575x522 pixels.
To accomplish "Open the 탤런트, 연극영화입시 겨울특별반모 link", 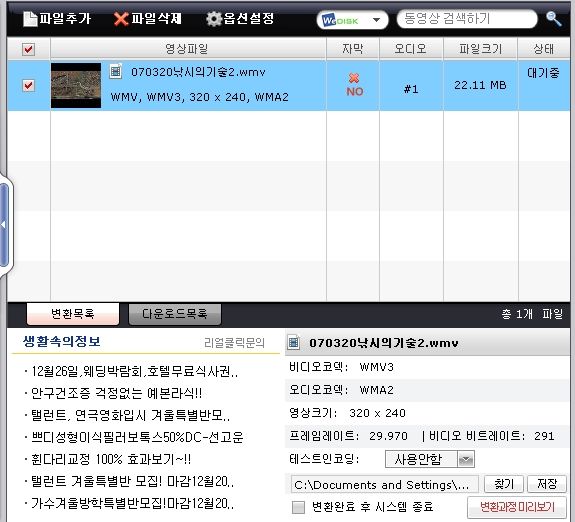I will [131, 416].
